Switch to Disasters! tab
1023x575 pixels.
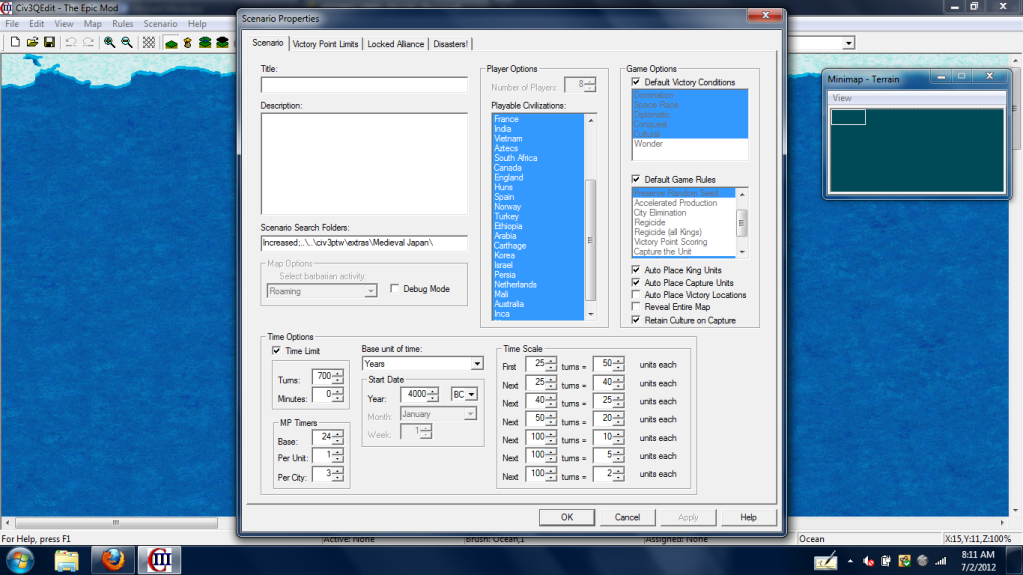pos(450,44)
